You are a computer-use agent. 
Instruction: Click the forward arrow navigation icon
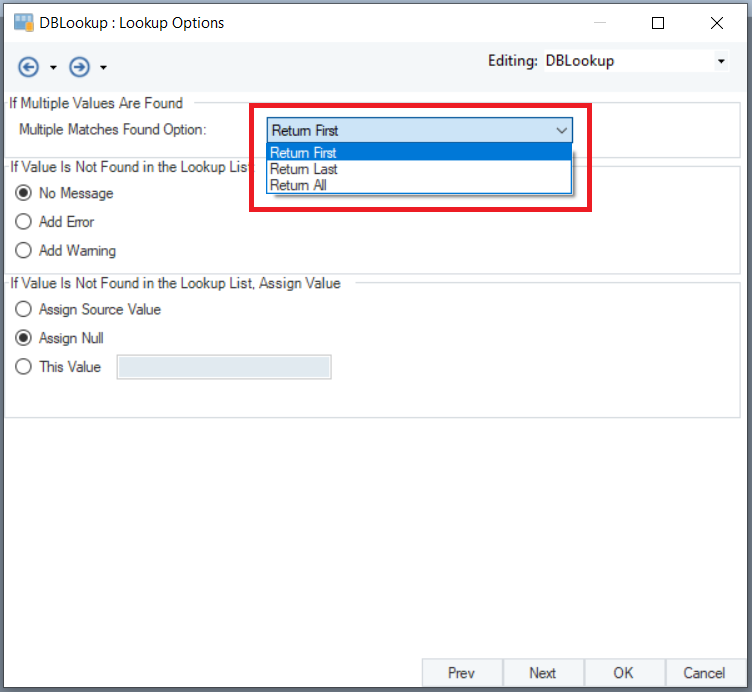pos(79,67)
